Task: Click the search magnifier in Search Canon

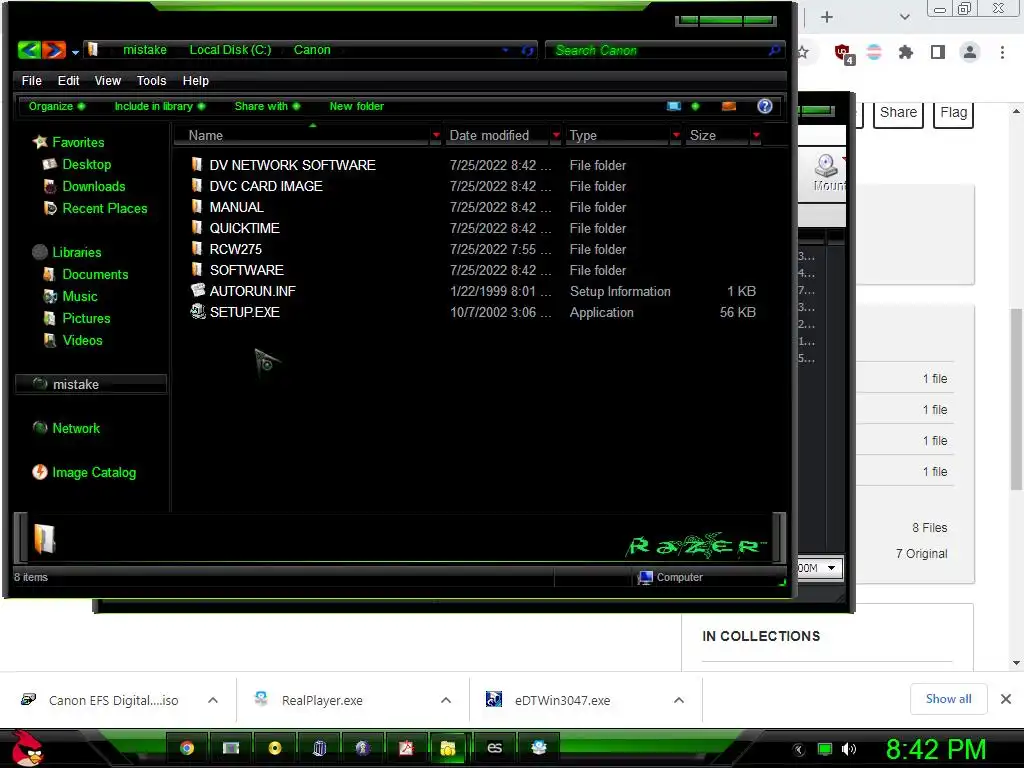Action: 774,50
